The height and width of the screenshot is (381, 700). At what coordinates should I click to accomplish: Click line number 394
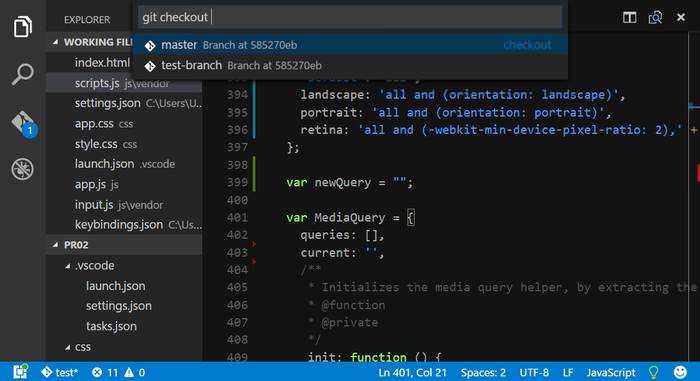pos(237,95)
